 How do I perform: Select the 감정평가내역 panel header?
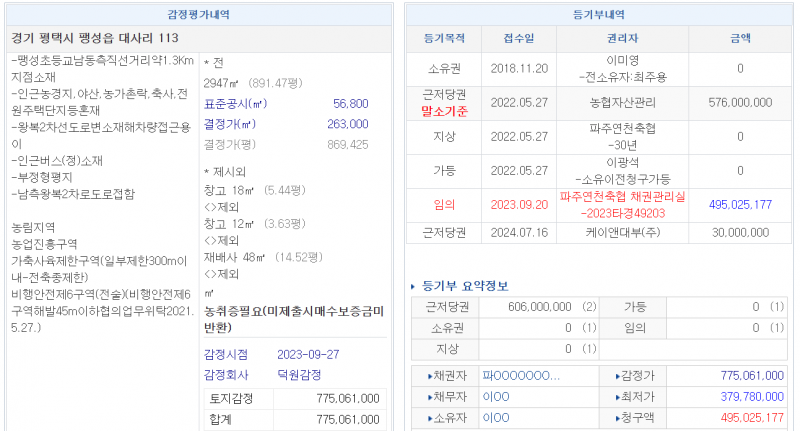(199, 15)
